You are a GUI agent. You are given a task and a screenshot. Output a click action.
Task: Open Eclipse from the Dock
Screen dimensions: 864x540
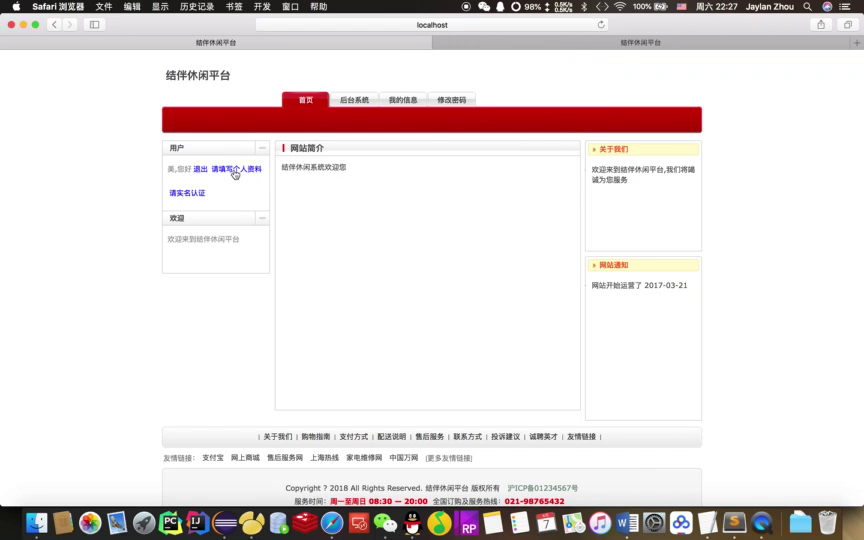(x=225, y=523)
